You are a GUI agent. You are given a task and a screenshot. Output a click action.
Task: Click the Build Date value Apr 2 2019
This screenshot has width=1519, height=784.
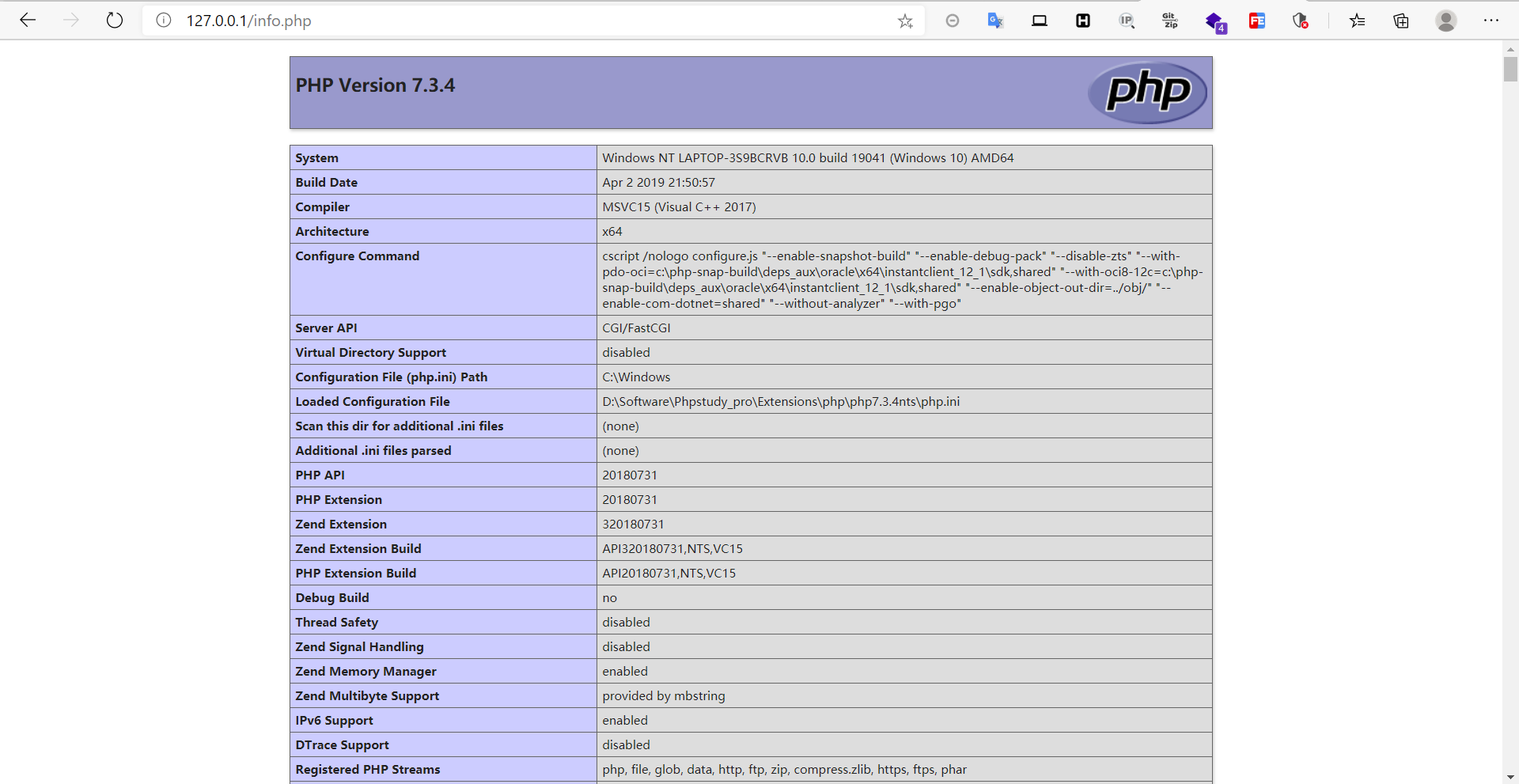point(658,183)
